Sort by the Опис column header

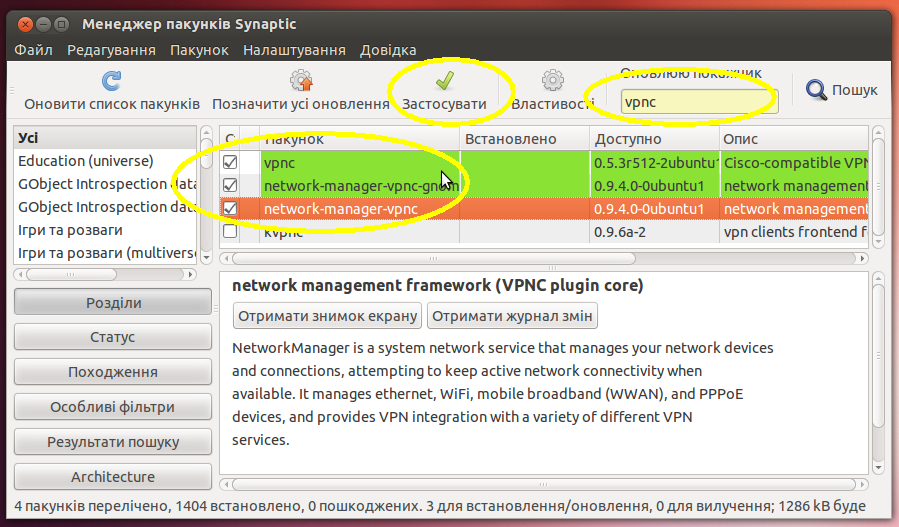[794, 139]
